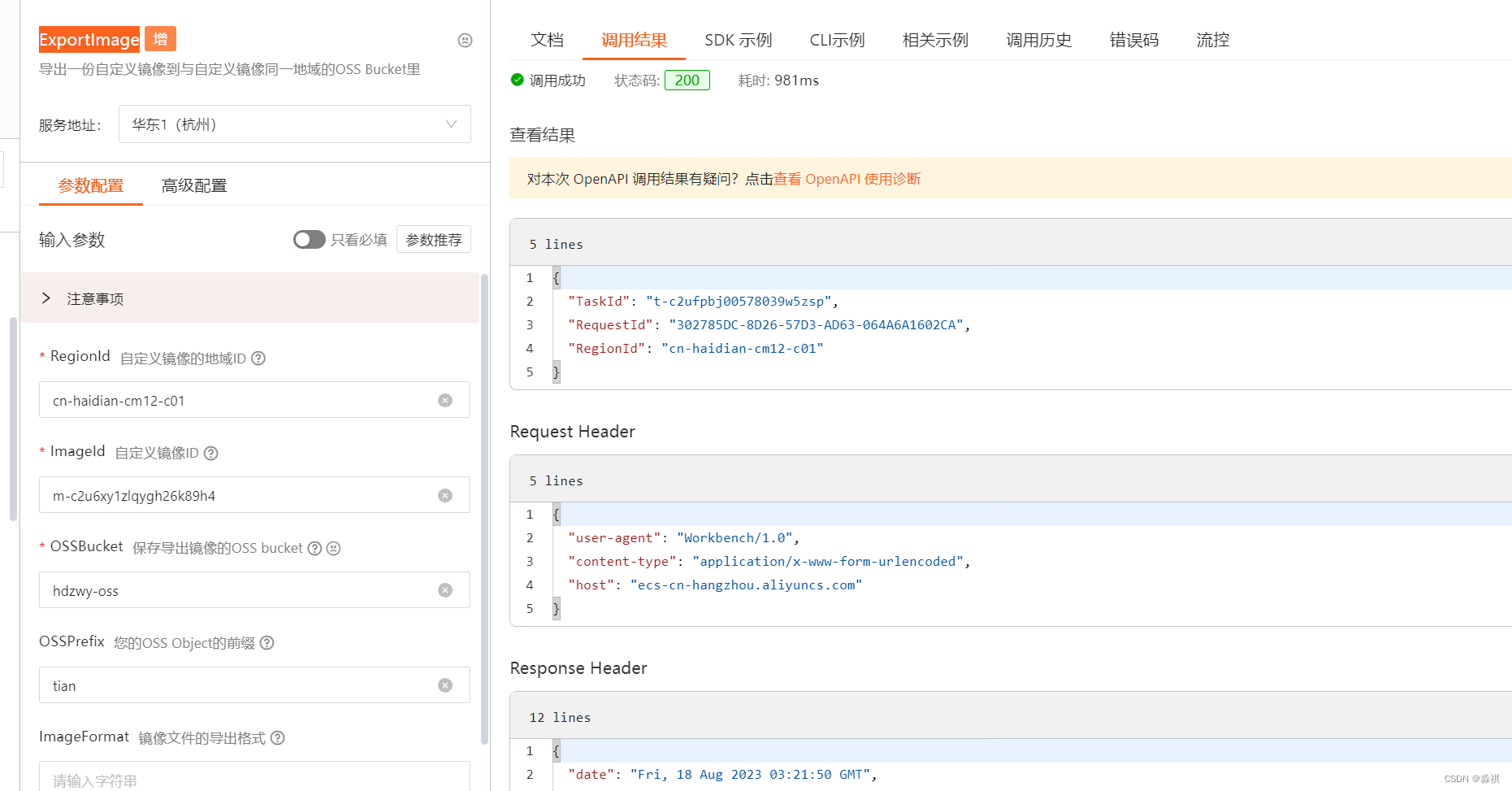Expand the 注意事项 section
1512x791 pixels.
coord(249,298)
